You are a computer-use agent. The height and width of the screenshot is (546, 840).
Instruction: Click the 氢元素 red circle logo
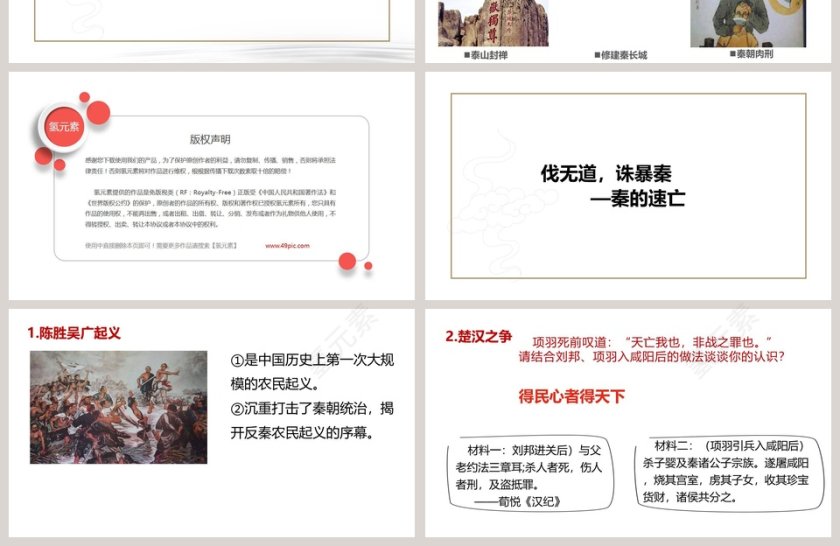[x=64, y=127]
